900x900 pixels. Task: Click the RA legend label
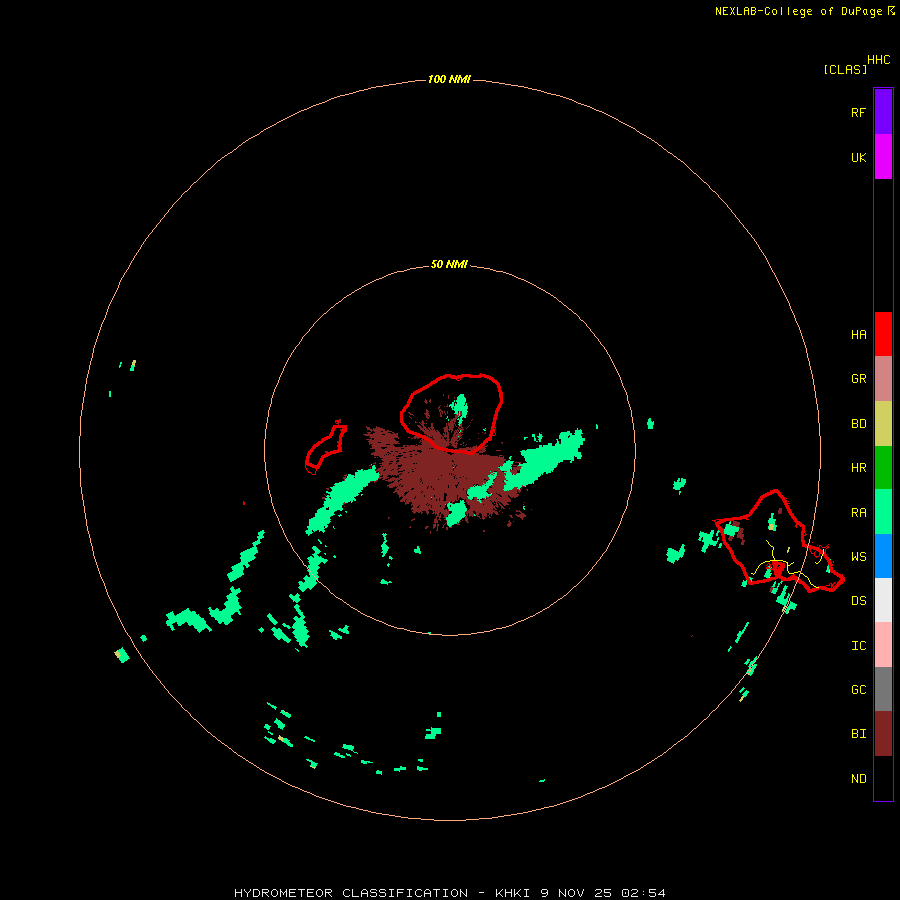click(x=858, y=513)
